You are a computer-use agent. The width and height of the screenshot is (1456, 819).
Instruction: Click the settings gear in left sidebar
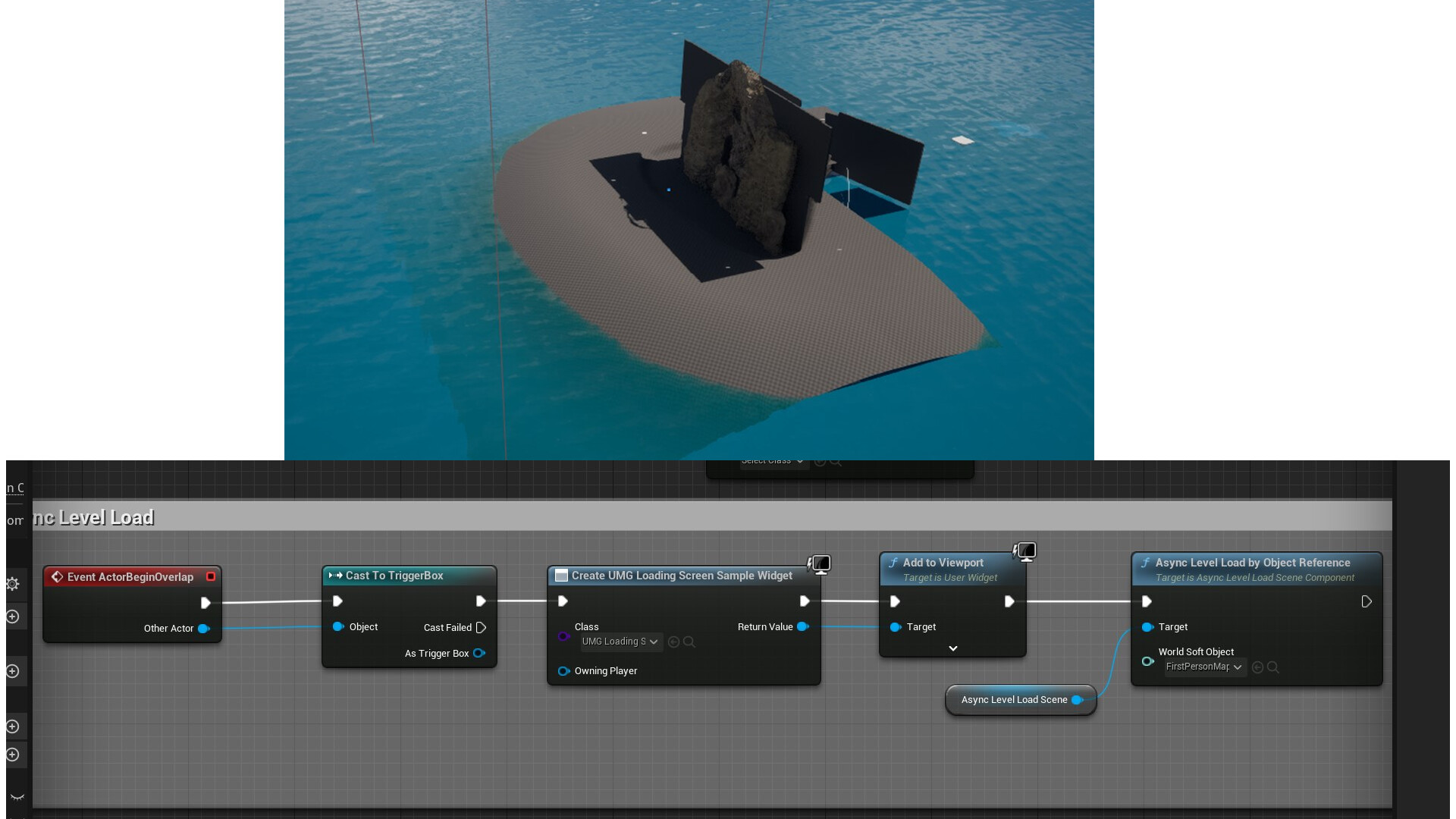(x=13, y=584)
